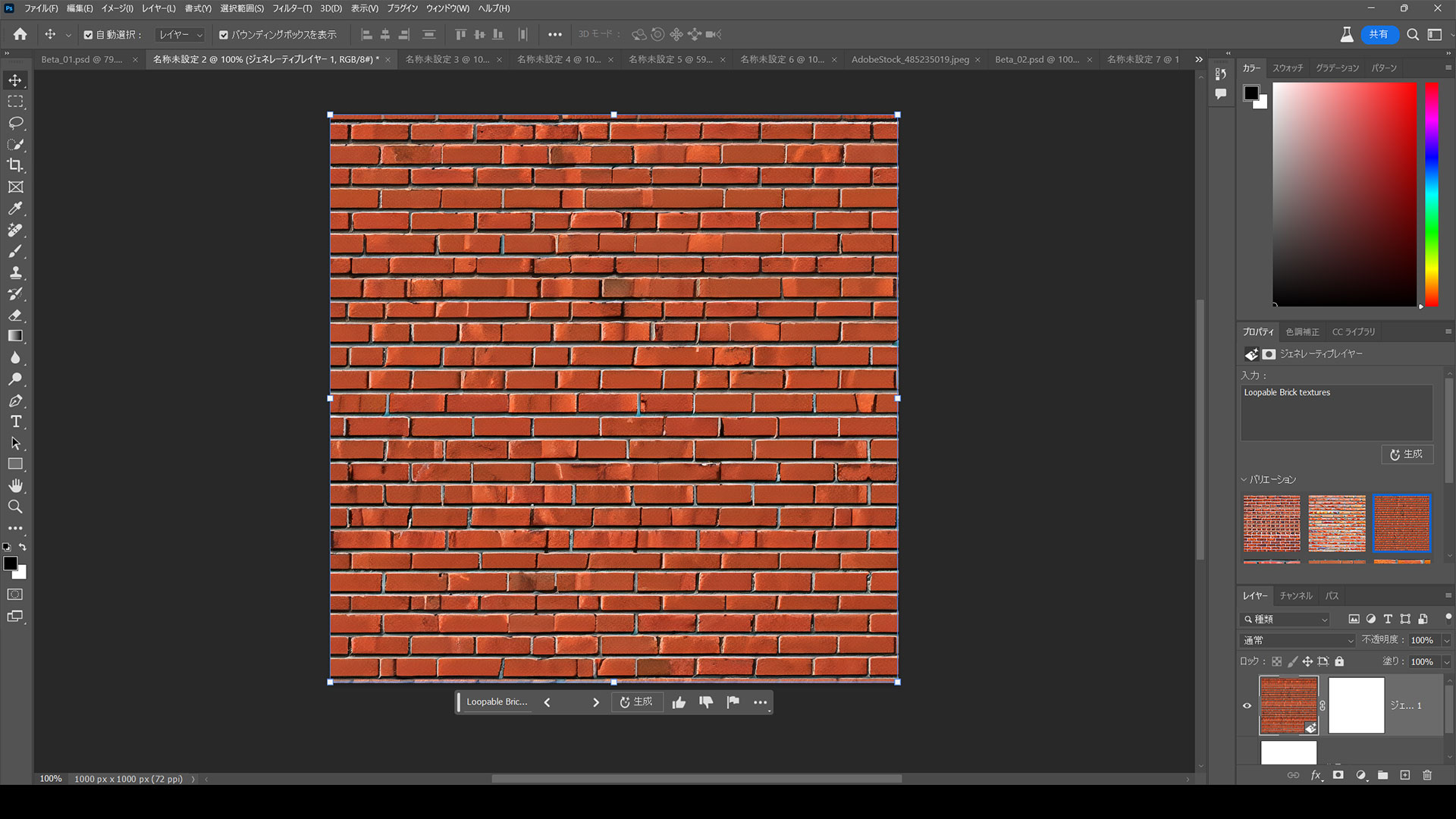Image resolution: width=1456 pixels, height=819 pixels.
Task: Select the Crop tool
Action: 15,165
